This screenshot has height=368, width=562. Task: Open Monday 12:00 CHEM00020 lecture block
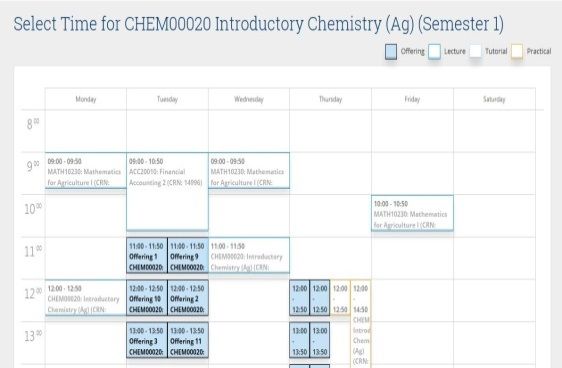click(86, 298)
